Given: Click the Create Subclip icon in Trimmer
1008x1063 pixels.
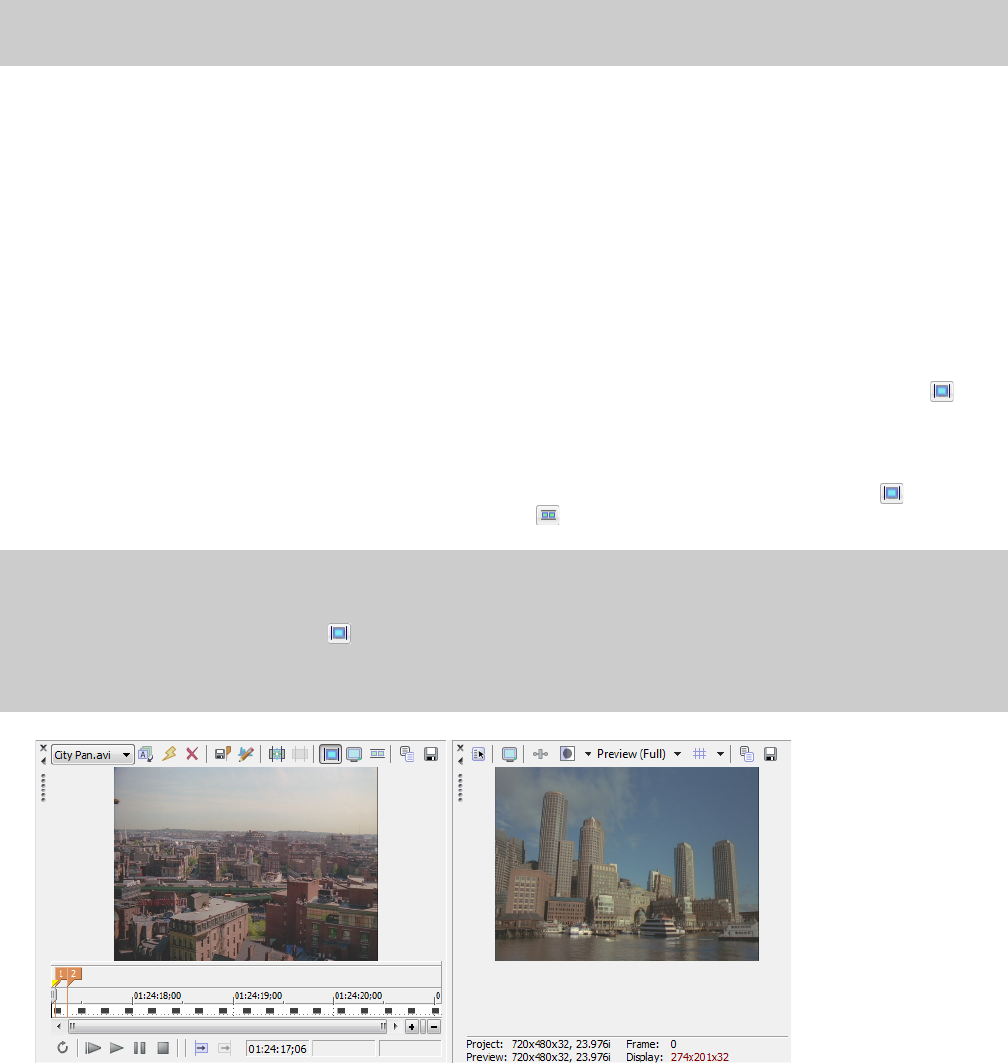Looking at the screenshot, I should (x=277, y=754).
